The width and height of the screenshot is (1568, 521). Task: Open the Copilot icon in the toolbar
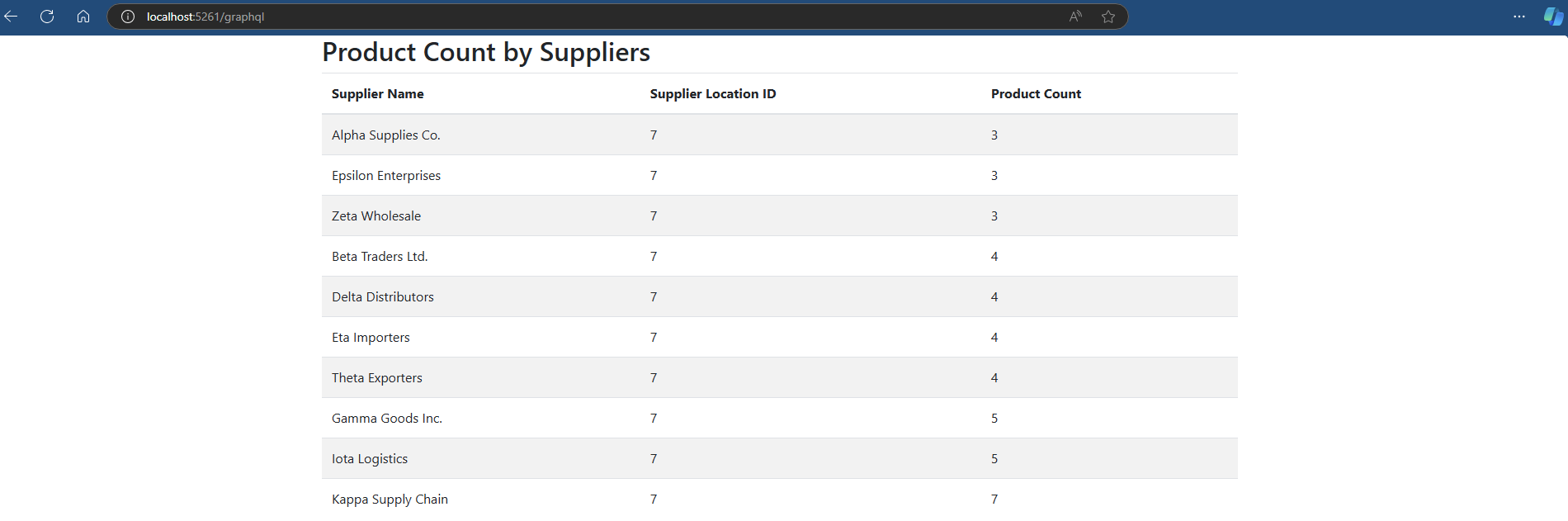1552,16
